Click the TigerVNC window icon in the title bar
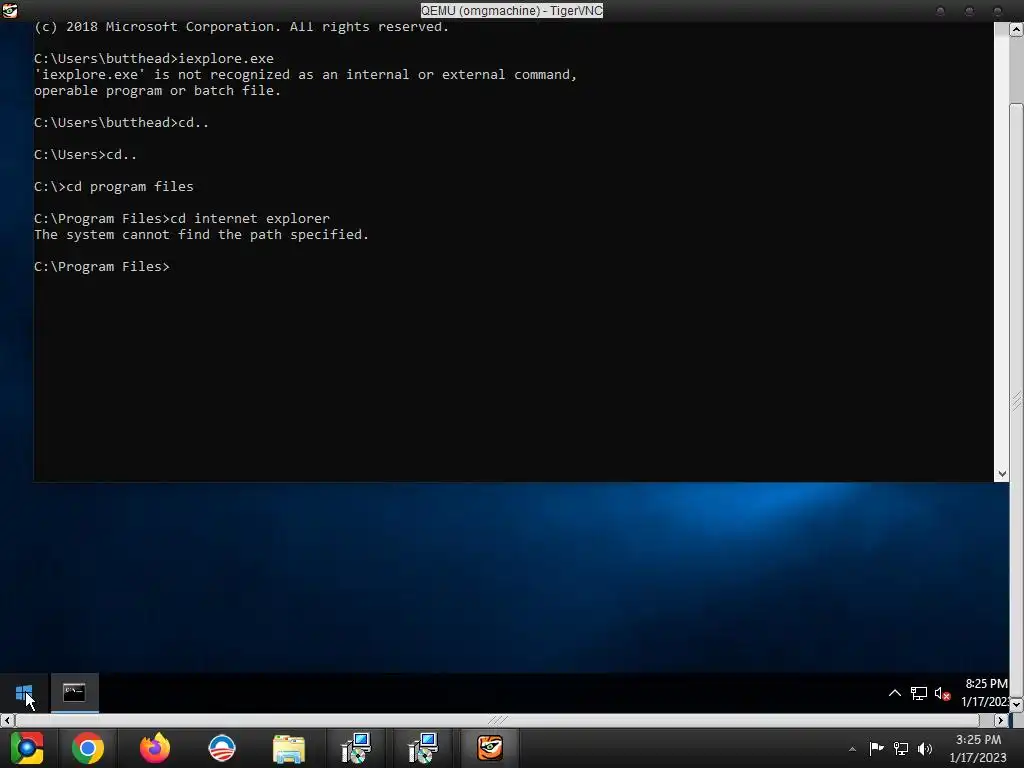 [x=10, y=10]
